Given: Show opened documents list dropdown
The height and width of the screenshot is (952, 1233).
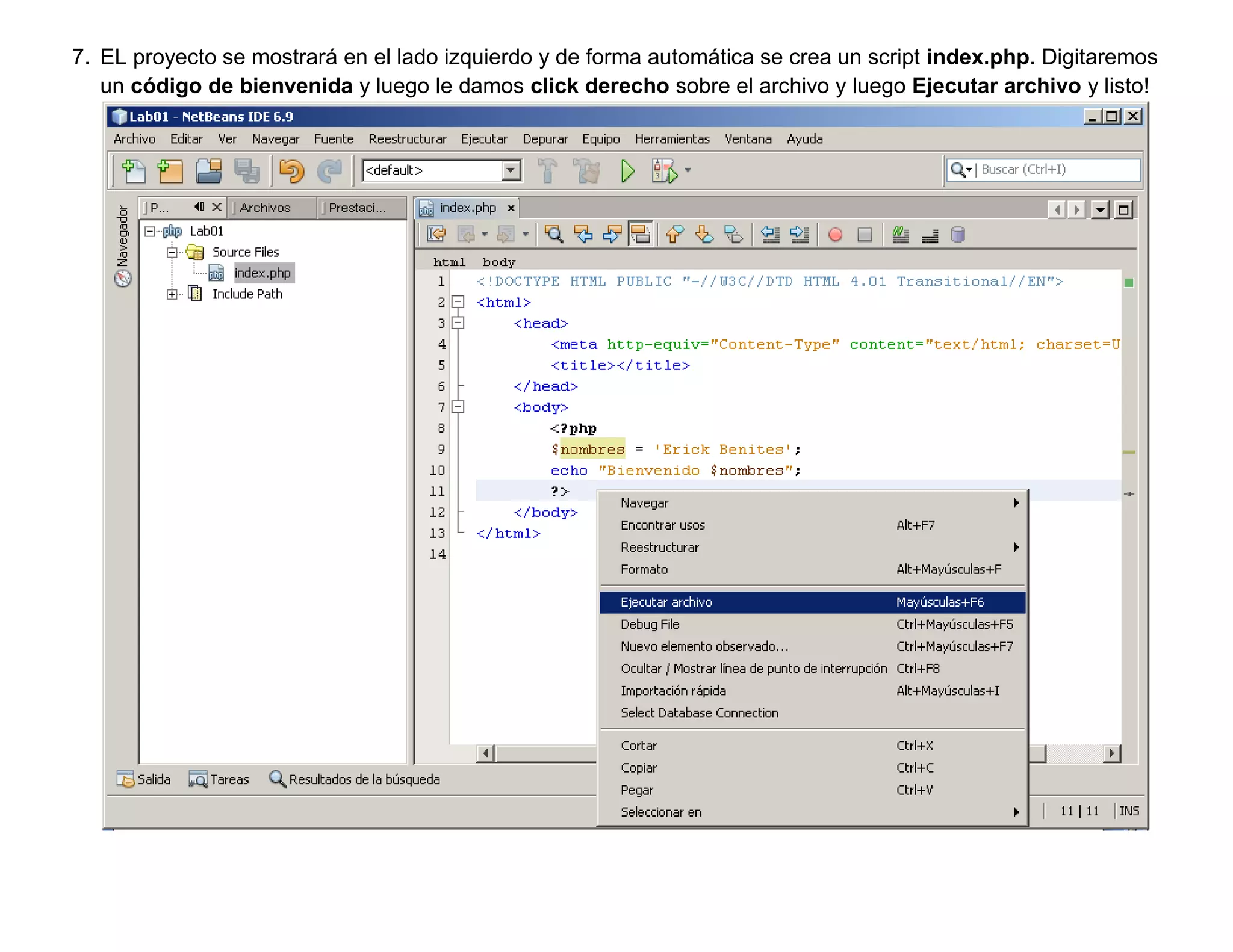Looking at the screenshot, I should point(1100,210).
